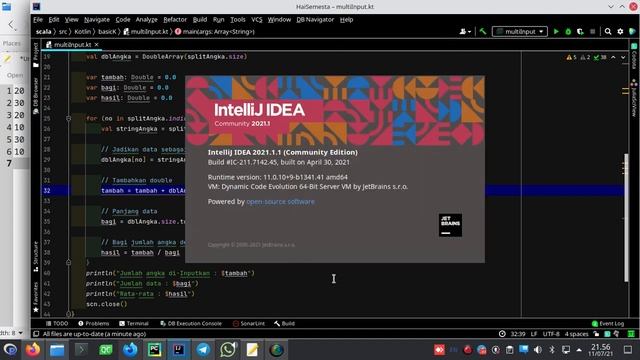Open IDE settings gear icon

click(x=620, y=31)
